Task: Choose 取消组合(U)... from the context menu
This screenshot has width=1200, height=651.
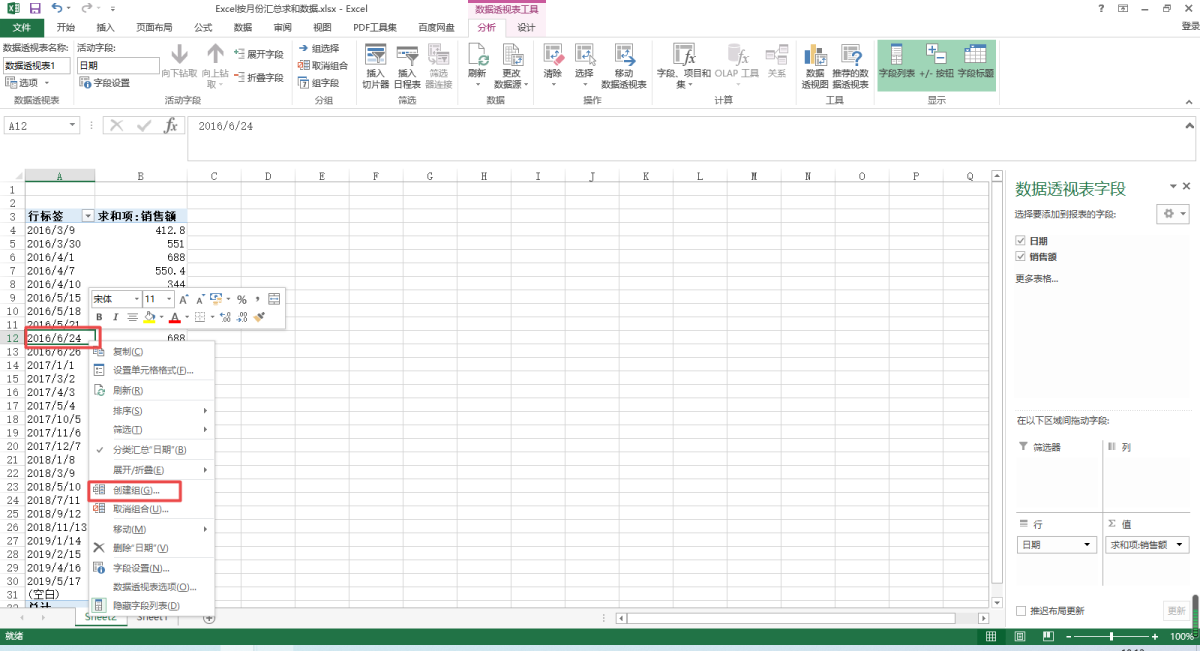Action: [140, 509]
